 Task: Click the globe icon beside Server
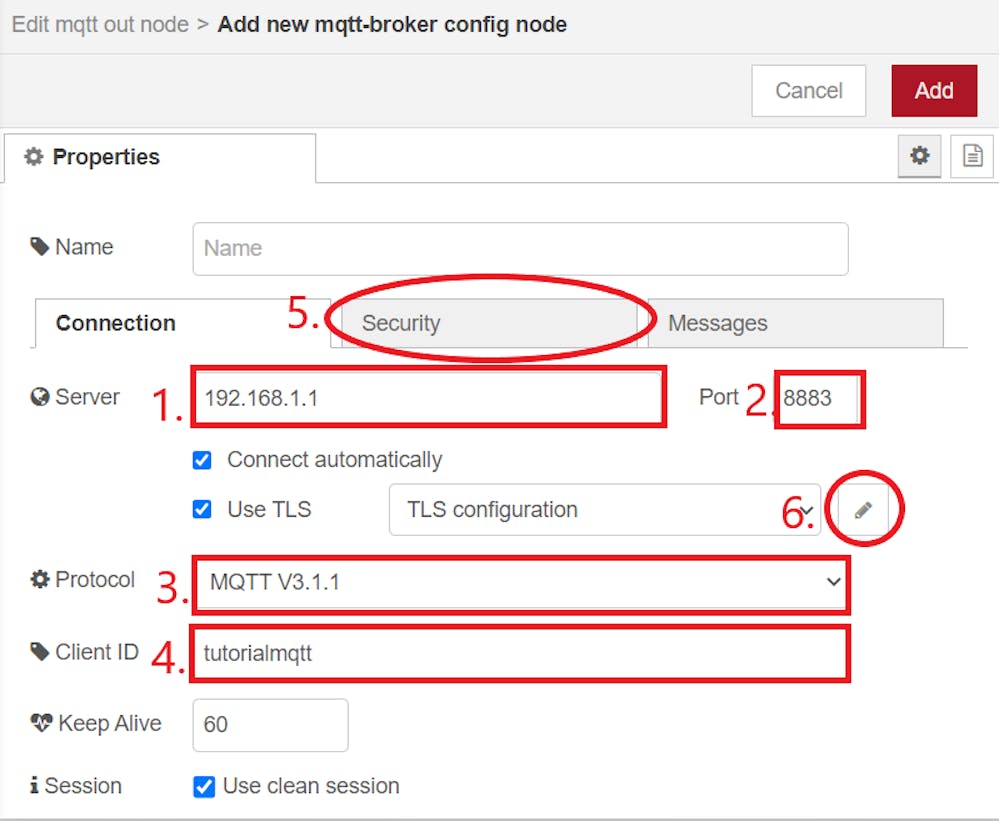tap(40, 397)
